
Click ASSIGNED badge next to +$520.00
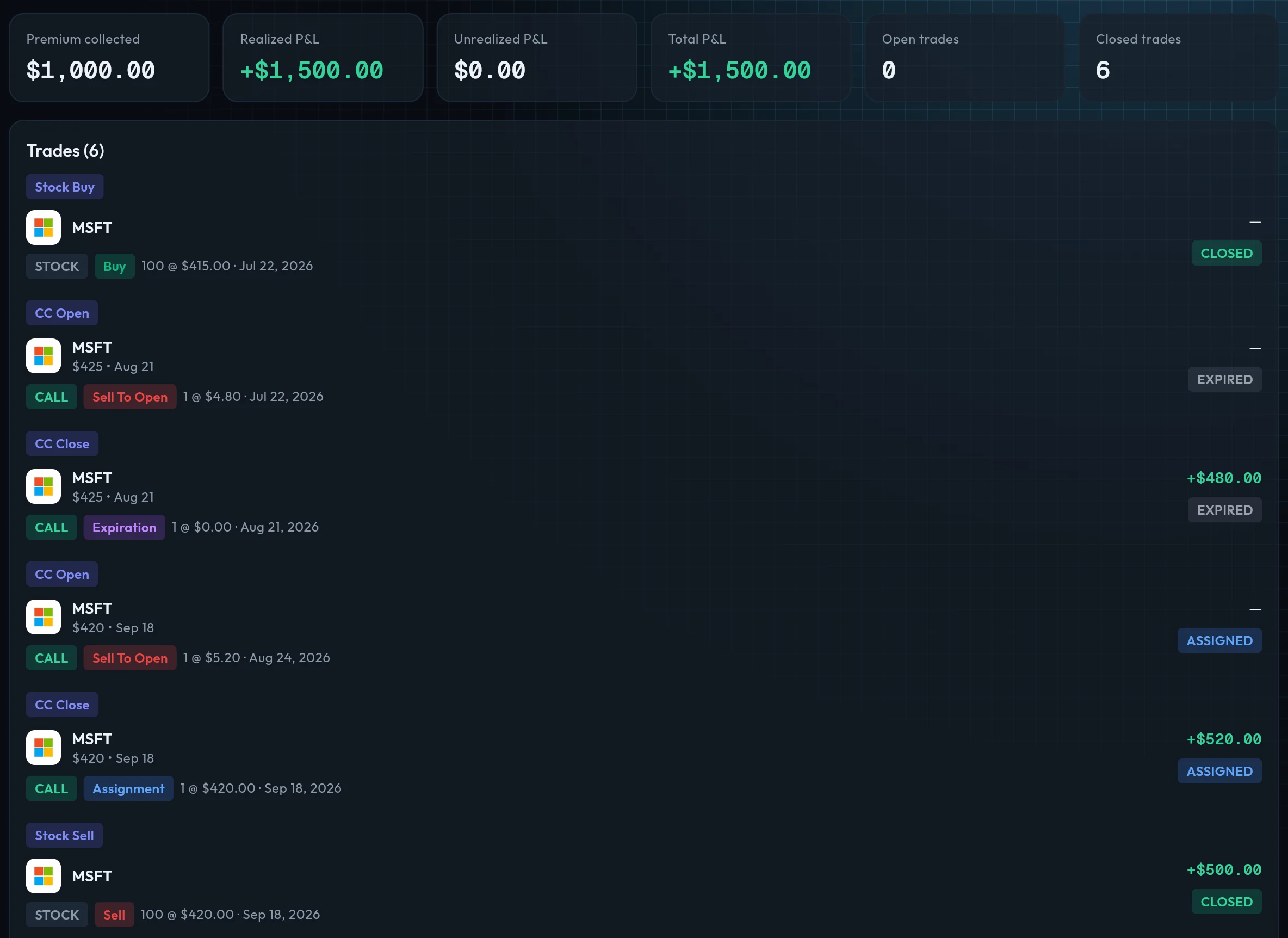click(x=1220, y=772)
